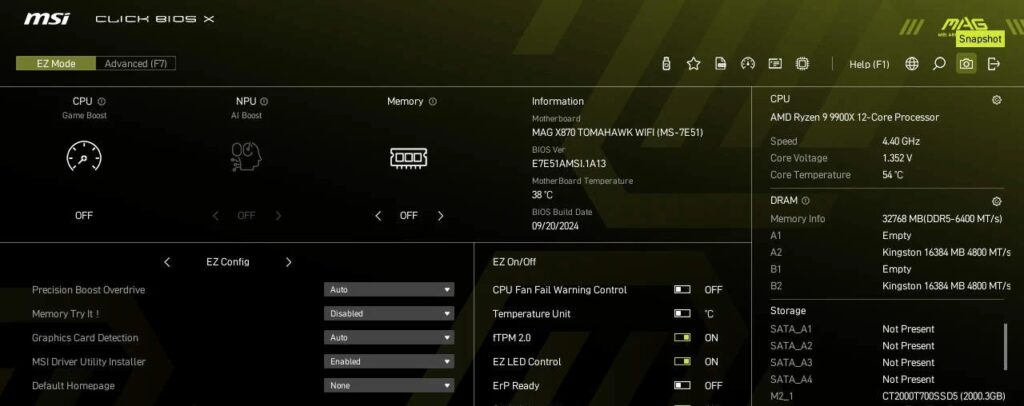Click the Game Boost speedometer icon
Viewport: 1024px width, 406px height.
click(x=84, y=157)
